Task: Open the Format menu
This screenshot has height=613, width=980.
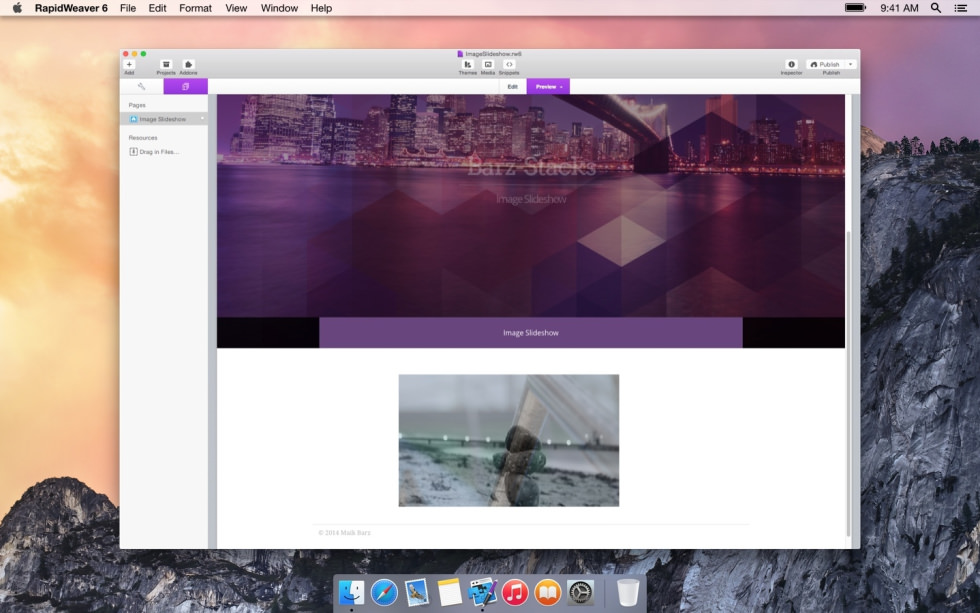Action: pos(195,8)
